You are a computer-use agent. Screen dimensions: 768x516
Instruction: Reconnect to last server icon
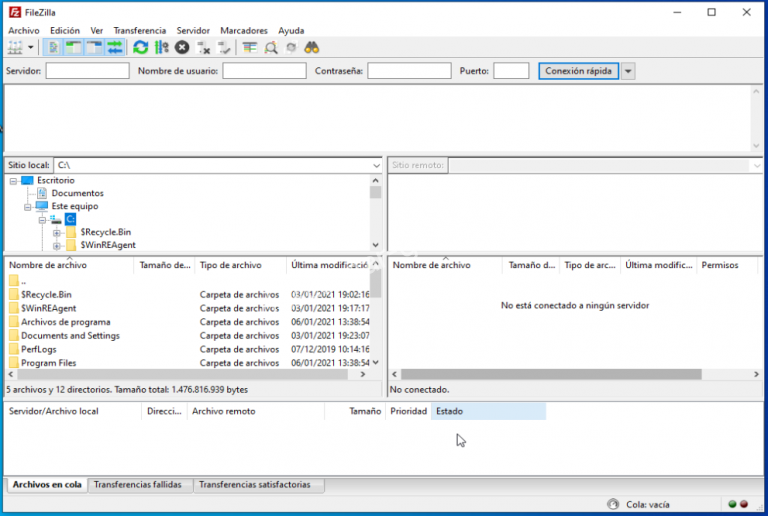coord(224,47)
